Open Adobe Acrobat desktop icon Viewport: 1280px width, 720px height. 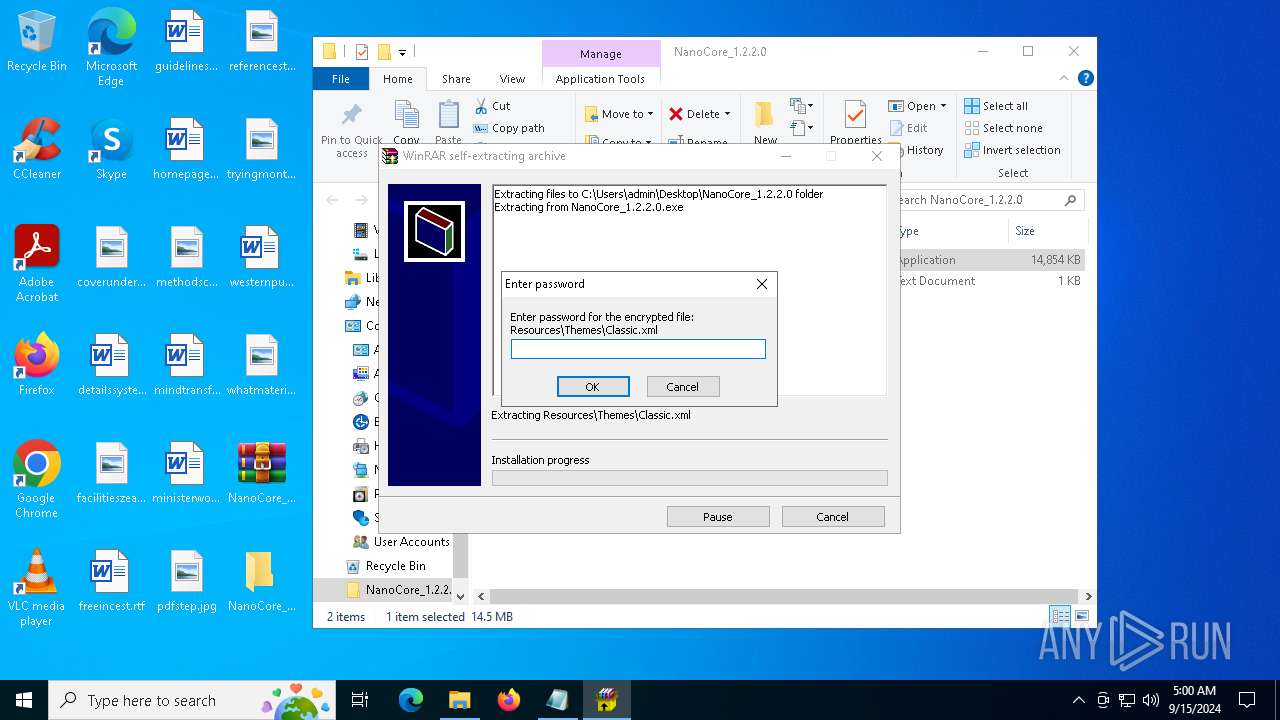pyautogui.click(x=37, y=264)
